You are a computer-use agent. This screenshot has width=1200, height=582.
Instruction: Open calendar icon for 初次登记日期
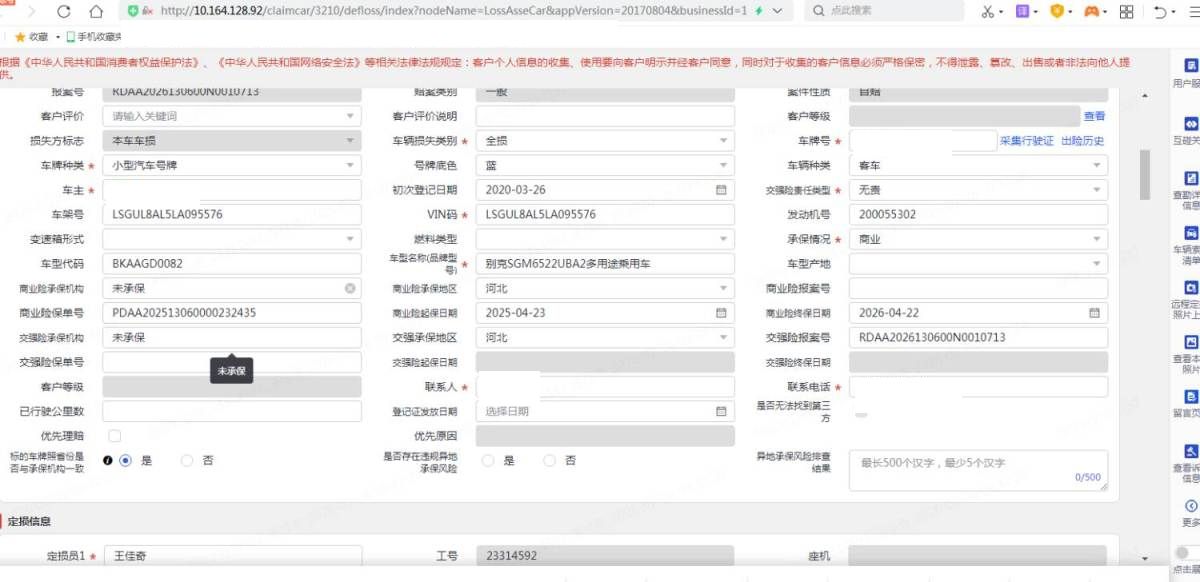click(721, 190)
